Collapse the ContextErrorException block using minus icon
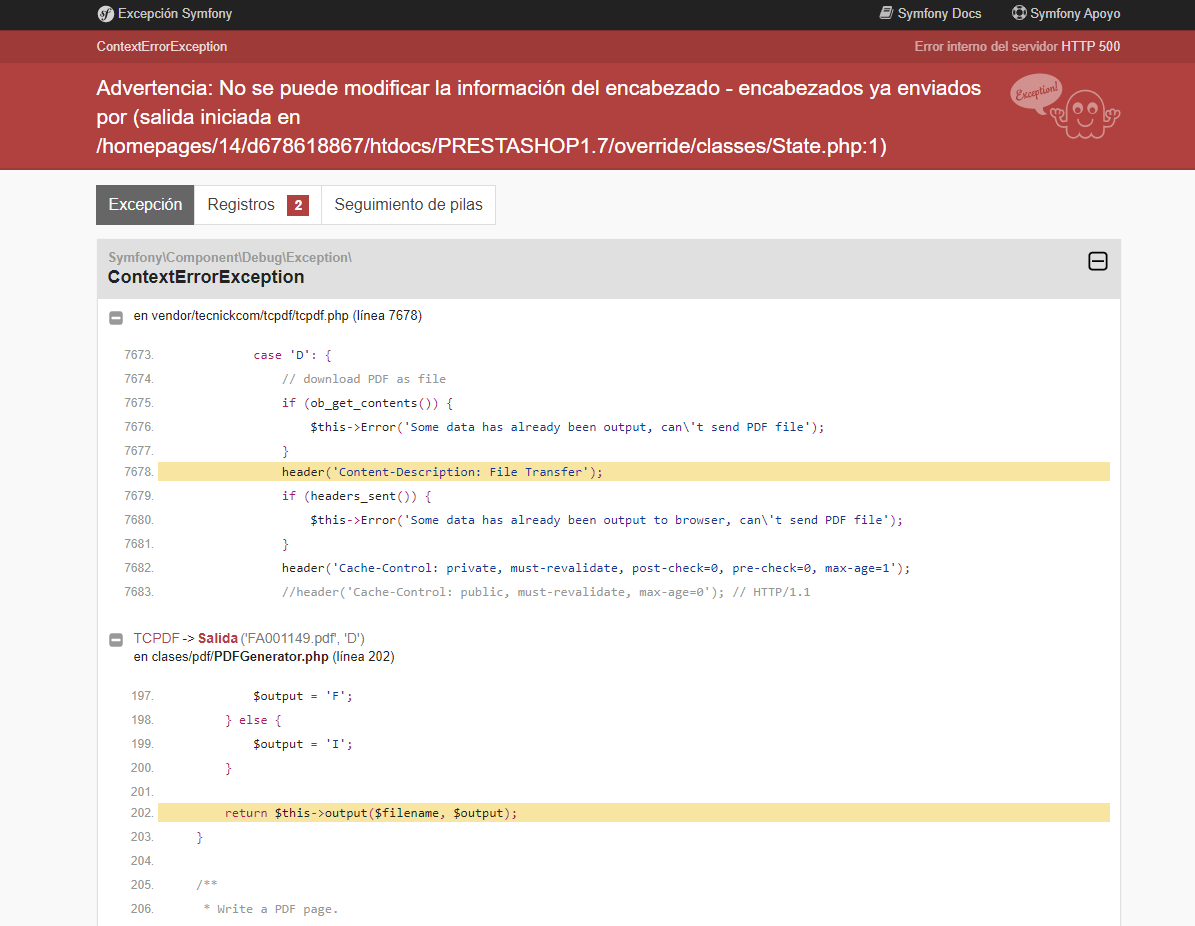Image resolution: width=1195 pixels, height=926 pixels. click(x=1097, y=262)
